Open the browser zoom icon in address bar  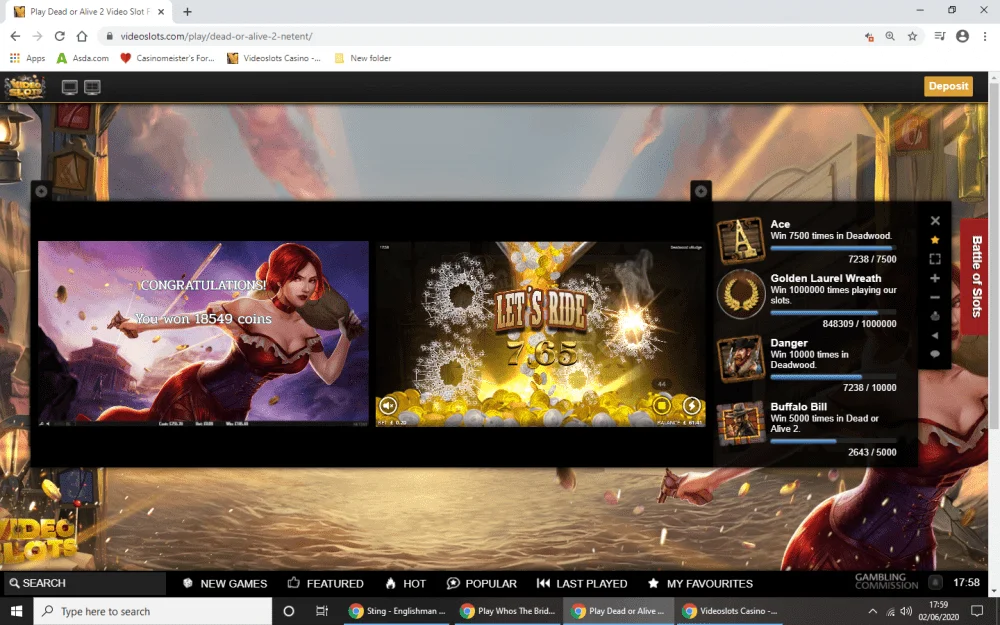[x=890, y=36]
